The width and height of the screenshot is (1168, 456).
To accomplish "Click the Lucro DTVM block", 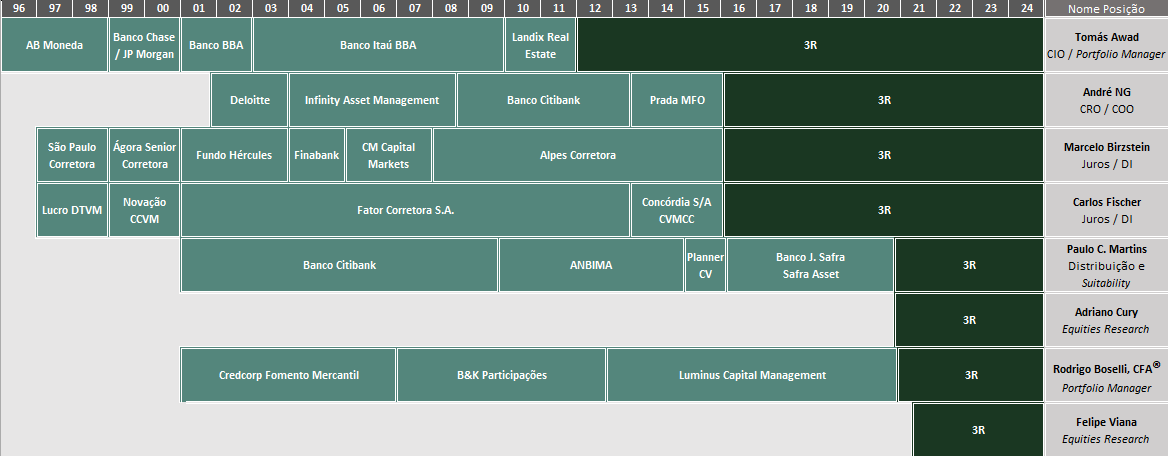I will 72,210.
